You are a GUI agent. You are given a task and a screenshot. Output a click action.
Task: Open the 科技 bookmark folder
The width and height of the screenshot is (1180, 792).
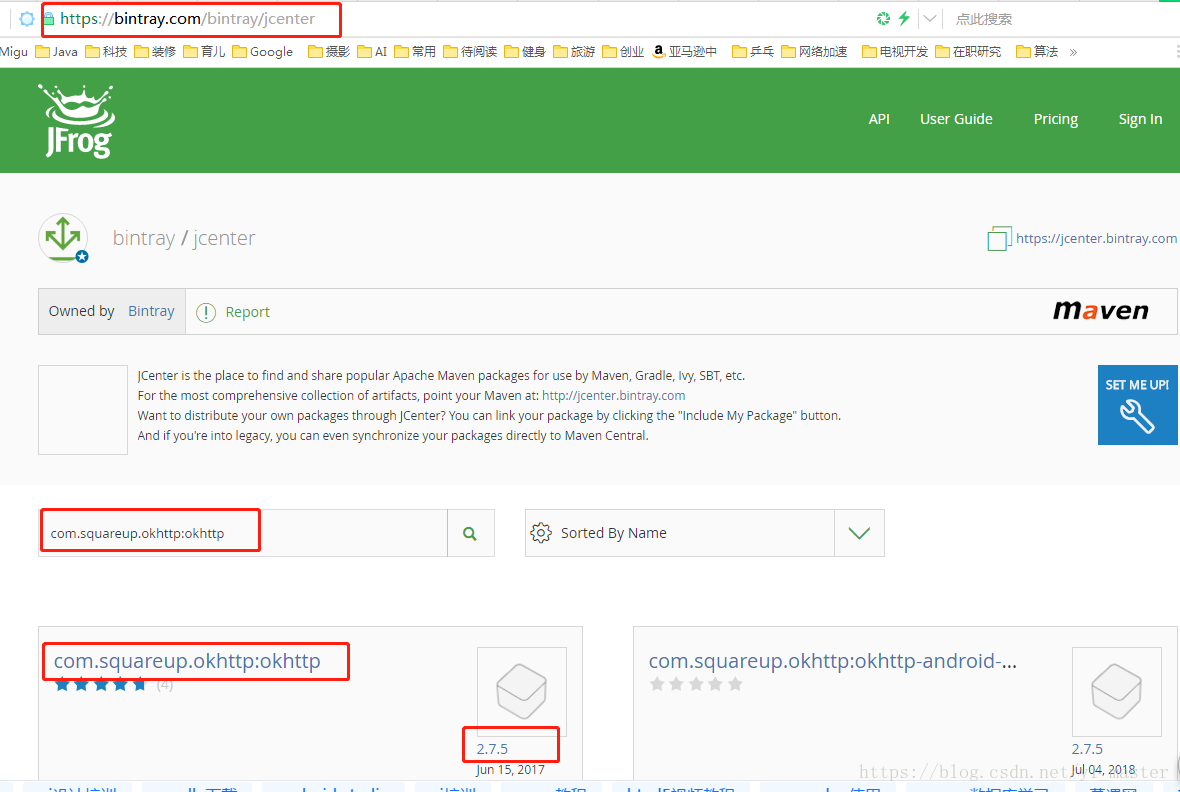(106, 51)
